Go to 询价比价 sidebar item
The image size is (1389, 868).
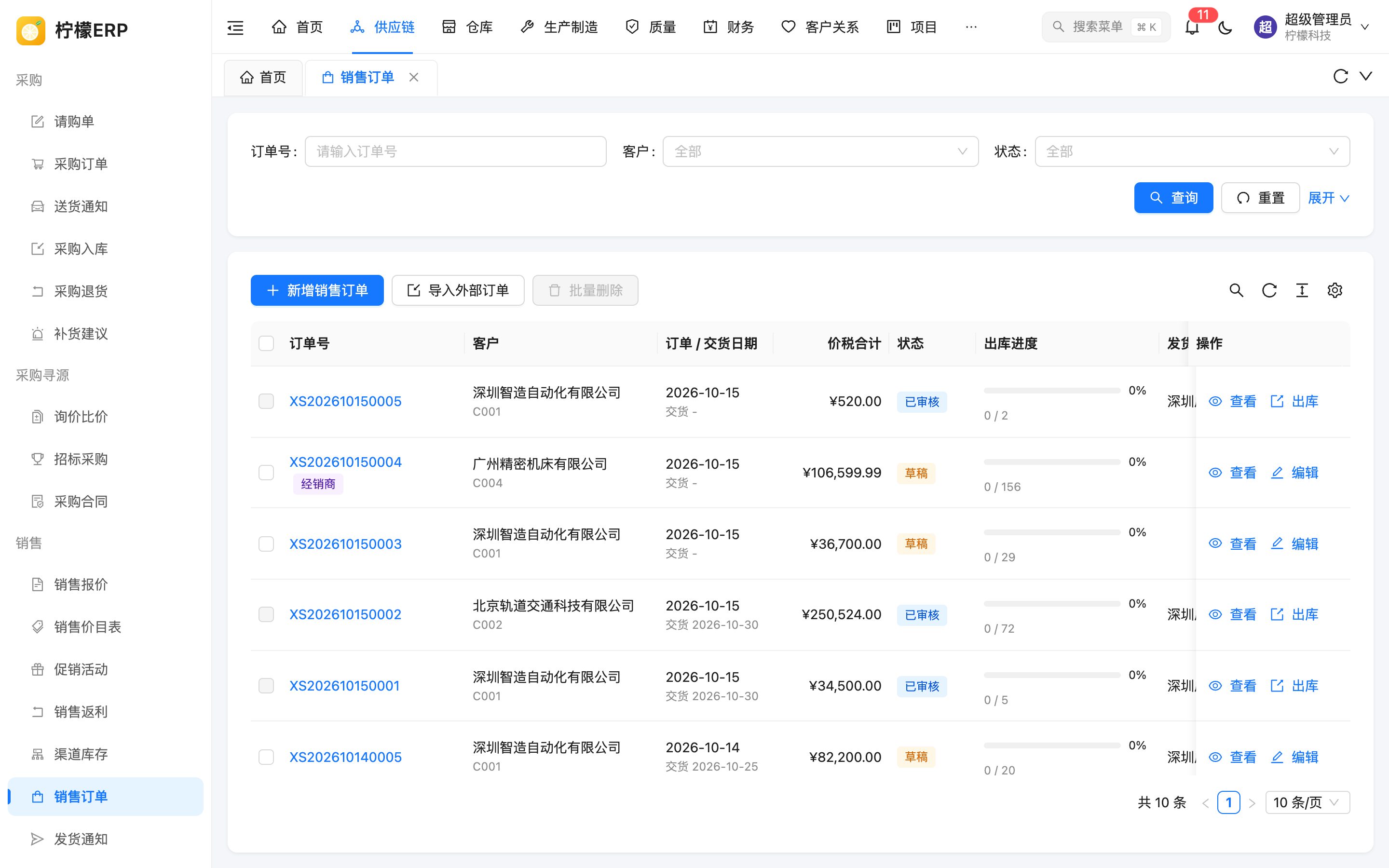point(106,417)
